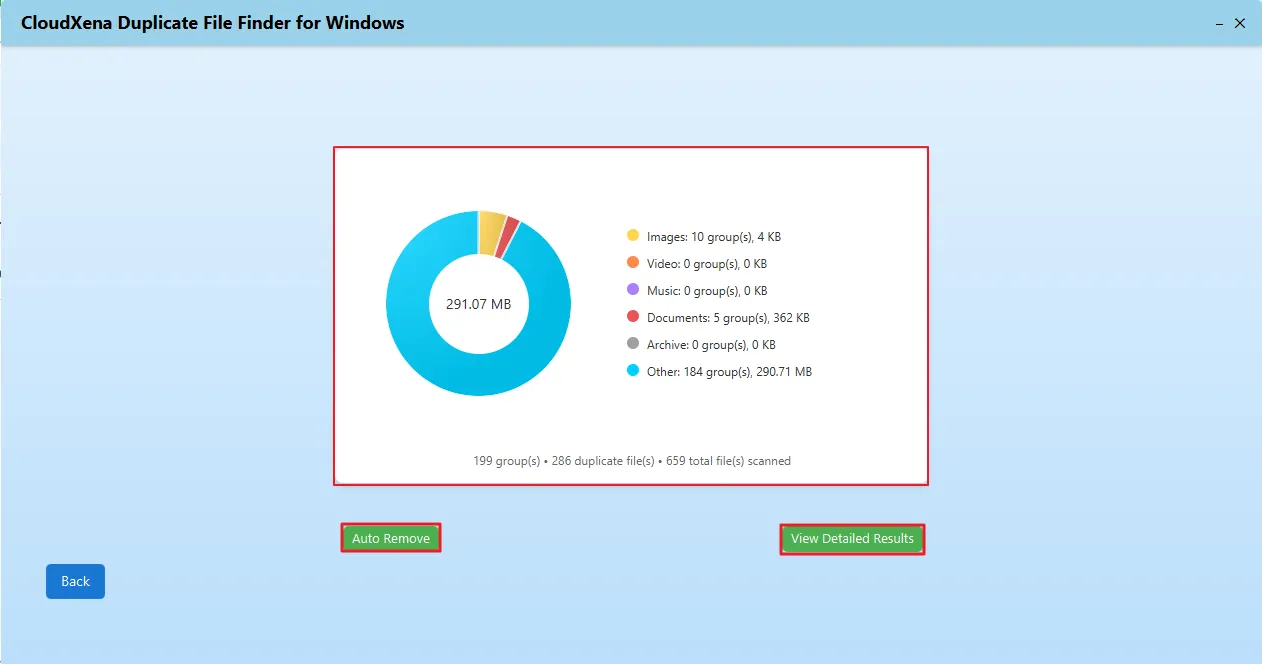Click the red Documents legend dot
Viewport: 1262px width, 664px height.
[632, 317]
